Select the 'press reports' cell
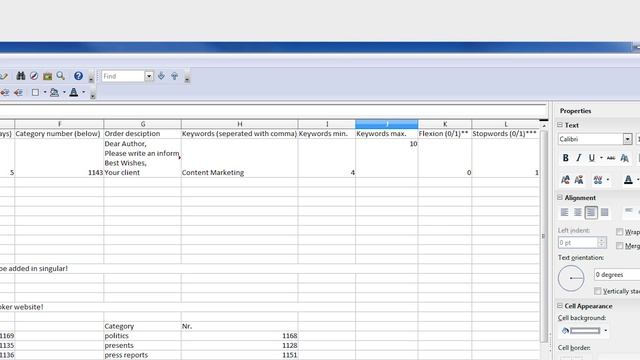640x360 pixels. (x=142, y=355)
